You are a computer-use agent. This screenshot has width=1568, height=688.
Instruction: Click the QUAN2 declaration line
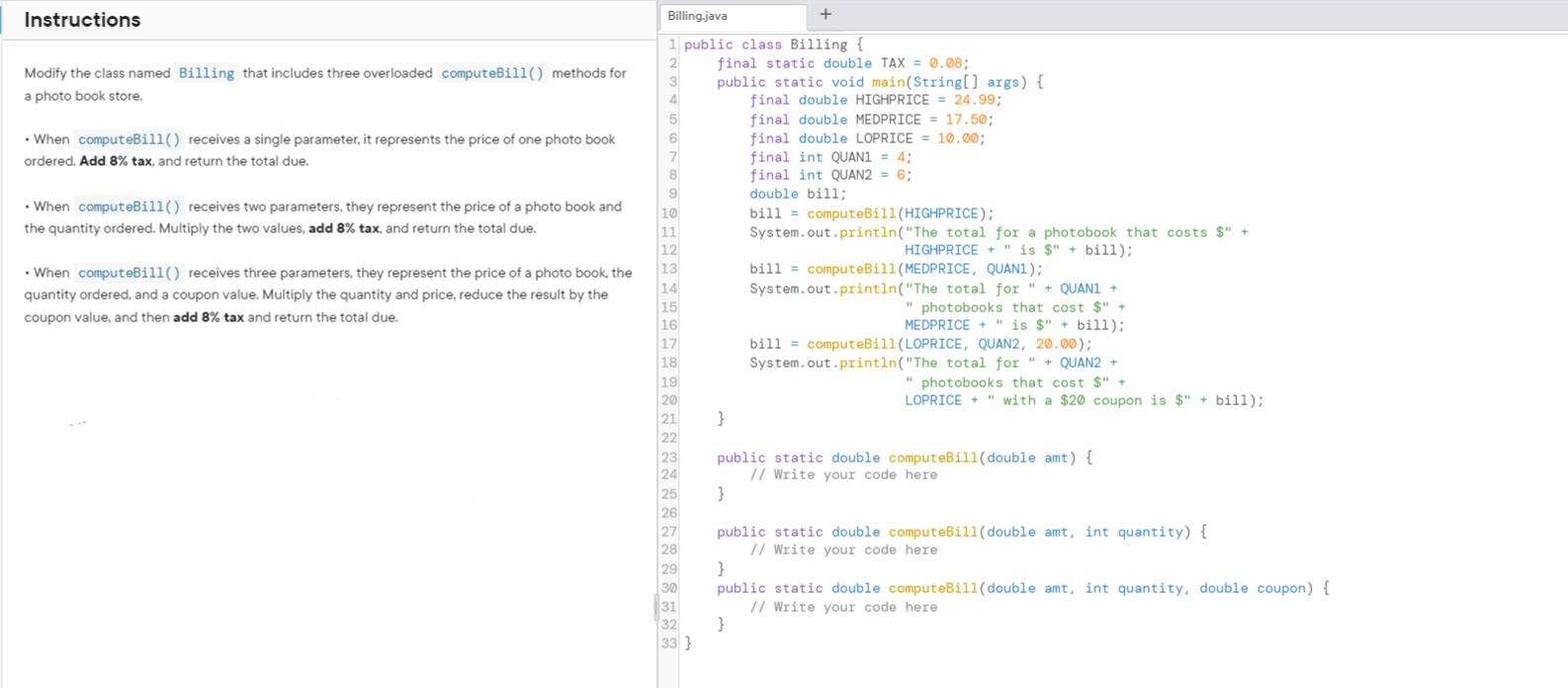(830, 175)
